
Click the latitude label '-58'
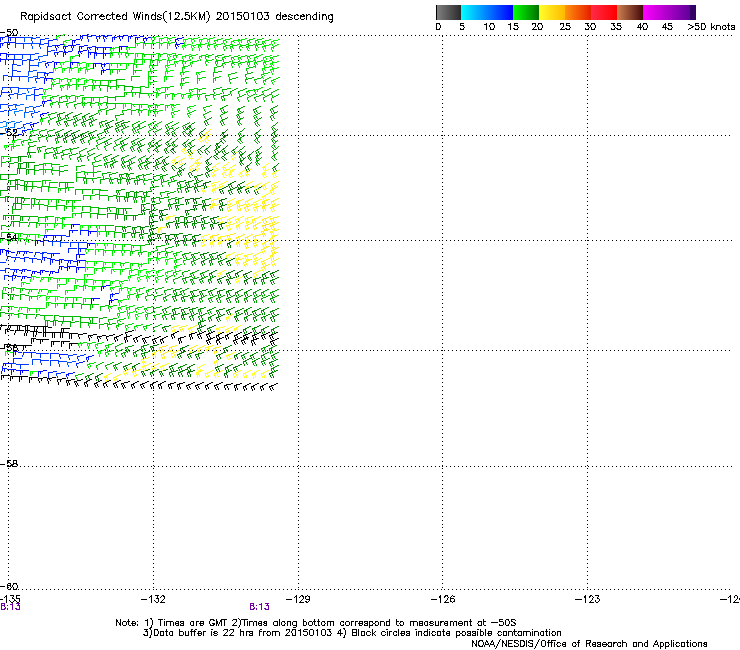pos(9,464)
